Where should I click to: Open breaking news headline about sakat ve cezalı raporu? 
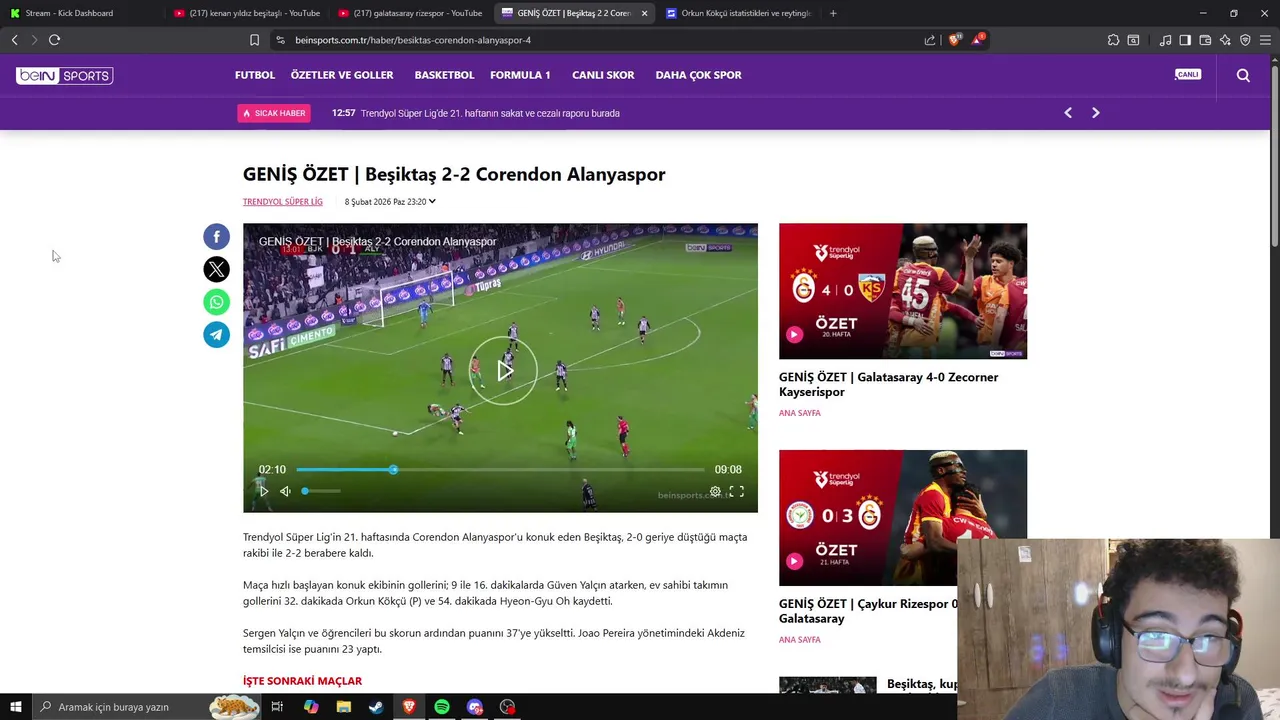[x=490, y=113]
